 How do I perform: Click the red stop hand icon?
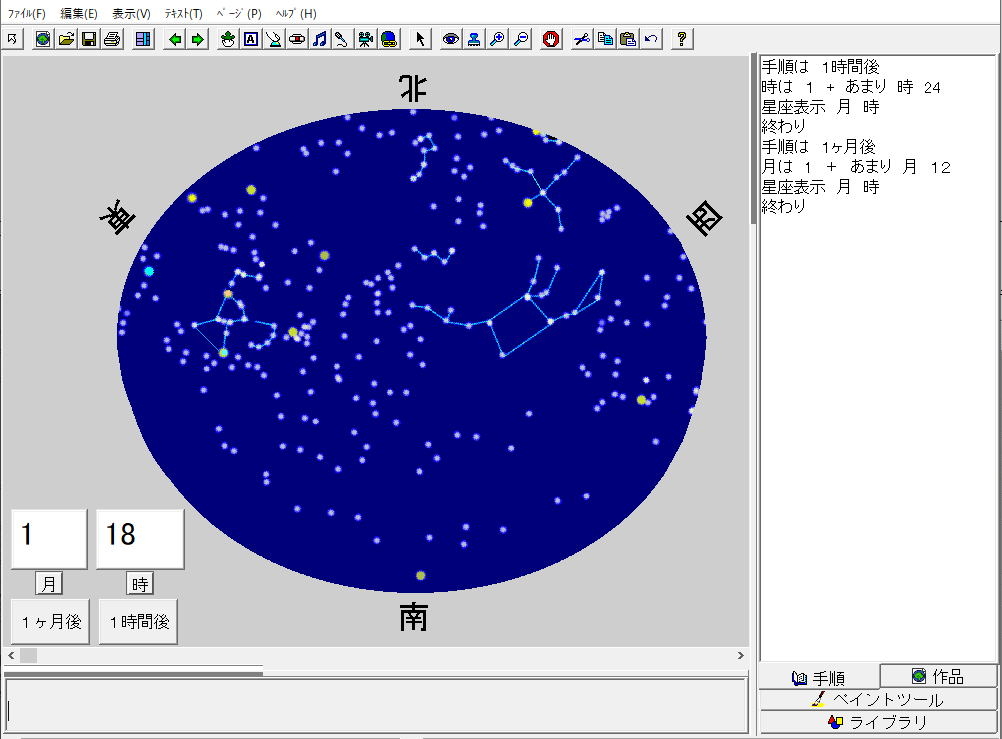pyautogui.click(x=551, y=39)
